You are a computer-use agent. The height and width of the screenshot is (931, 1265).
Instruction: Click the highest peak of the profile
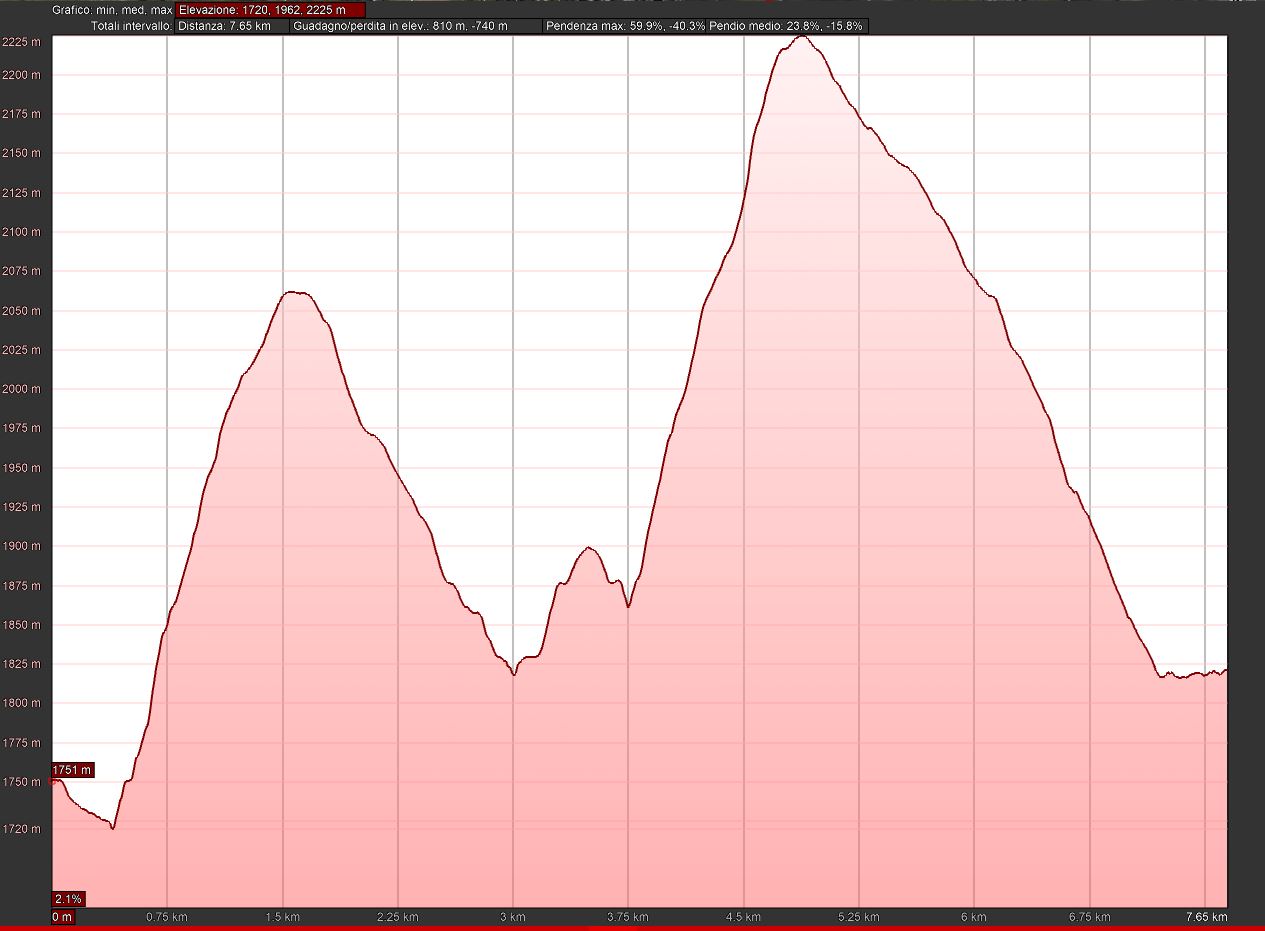(802, 37)
